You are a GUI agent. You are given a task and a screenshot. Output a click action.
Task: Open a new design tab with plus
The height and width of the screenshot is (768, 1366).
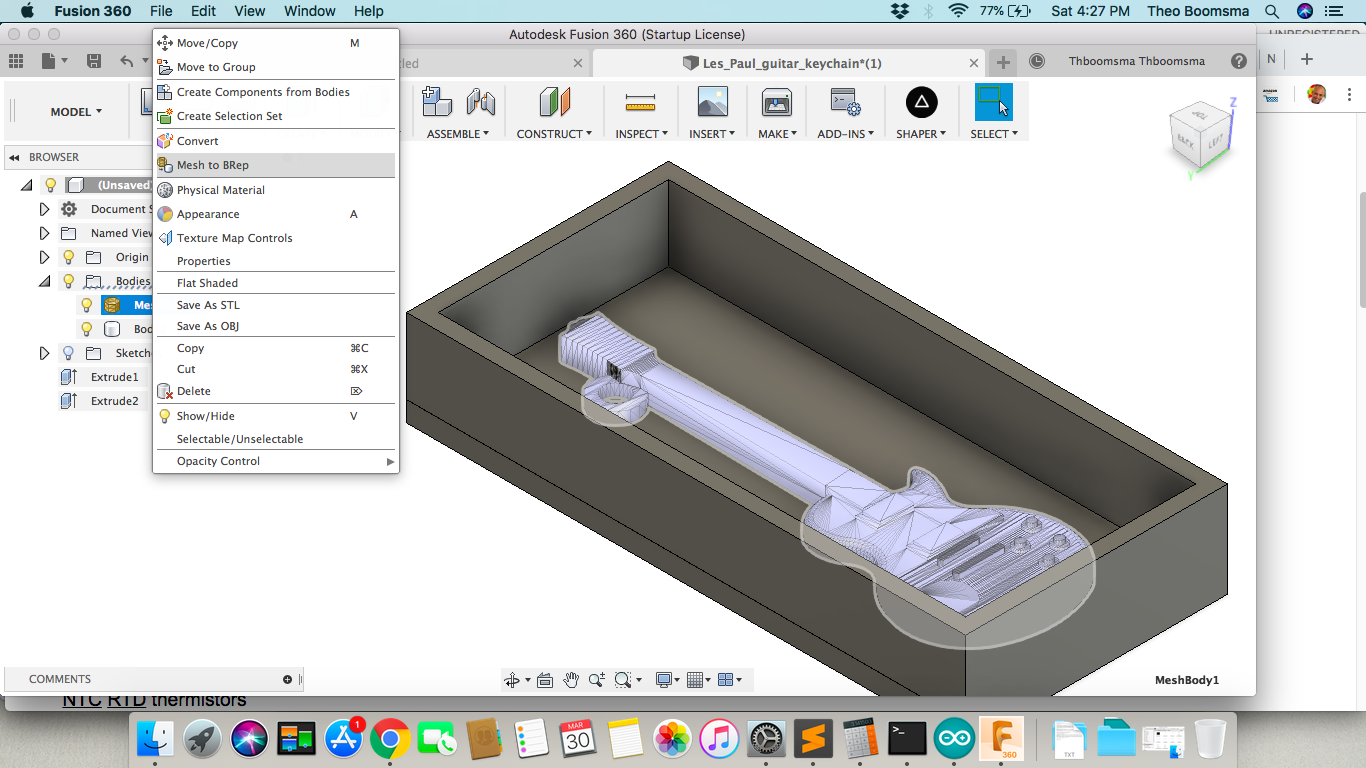(1003, 62)
